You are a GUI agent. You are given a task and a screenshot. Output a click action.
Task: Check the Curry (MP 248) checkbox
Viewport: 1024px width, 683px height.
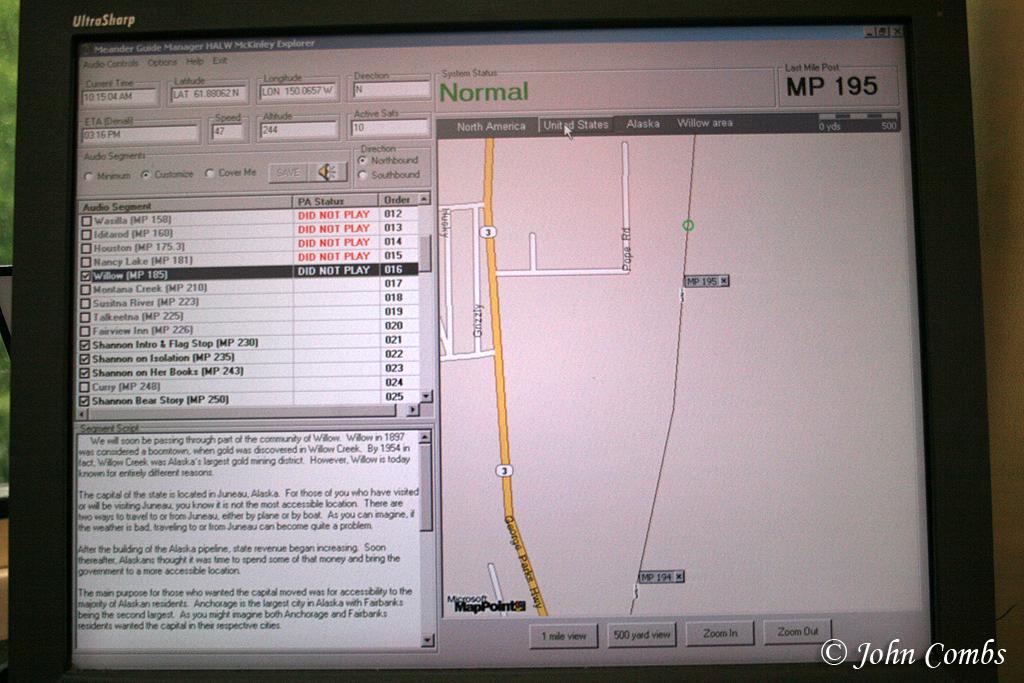click(x=84, y=387)
